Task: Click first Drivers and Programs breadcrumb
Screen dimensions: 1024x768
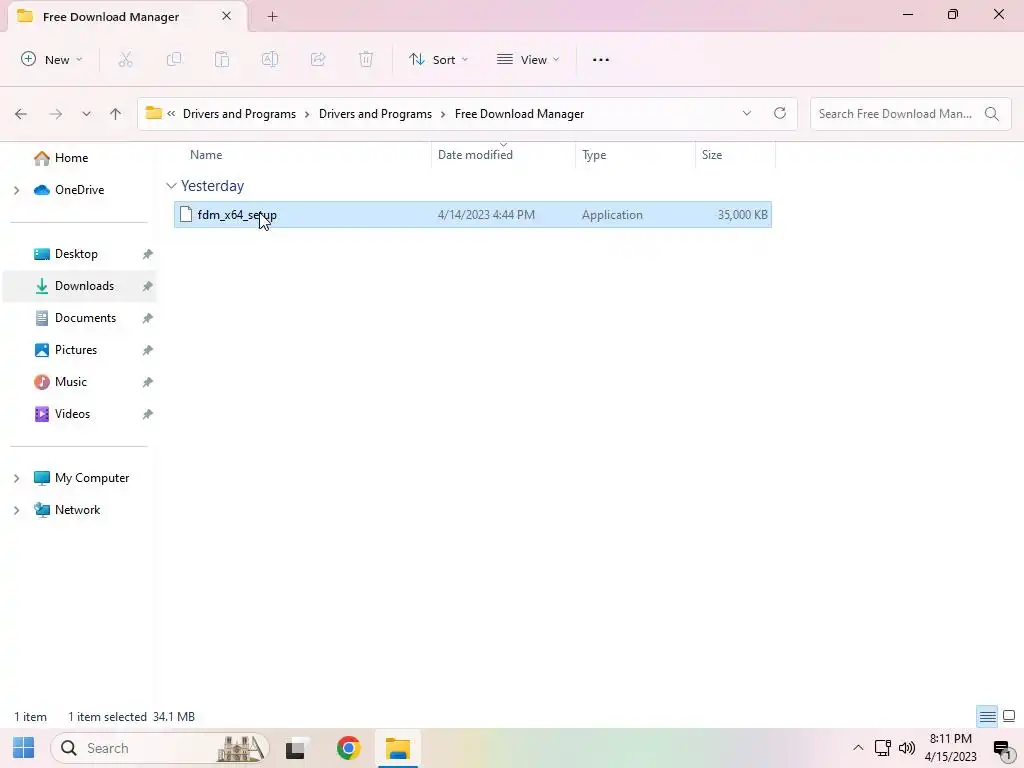Action: pos(239,114)
